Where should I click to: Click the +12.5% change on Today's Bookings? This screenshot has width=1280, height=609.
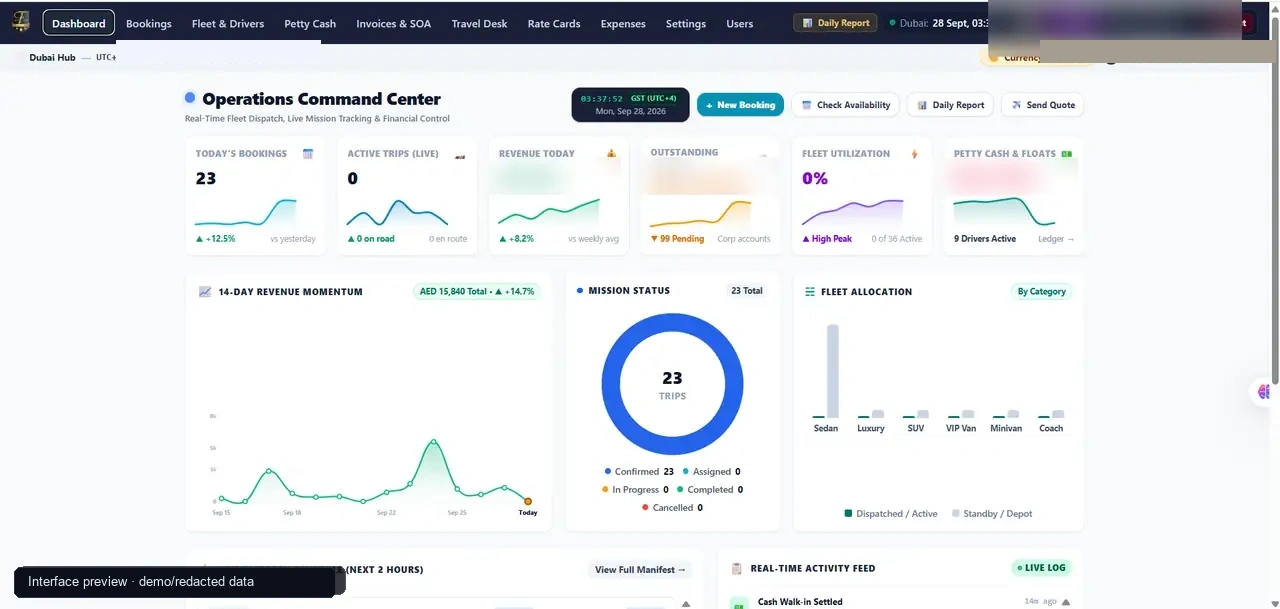pyautogui.click(x=215, y=239)
